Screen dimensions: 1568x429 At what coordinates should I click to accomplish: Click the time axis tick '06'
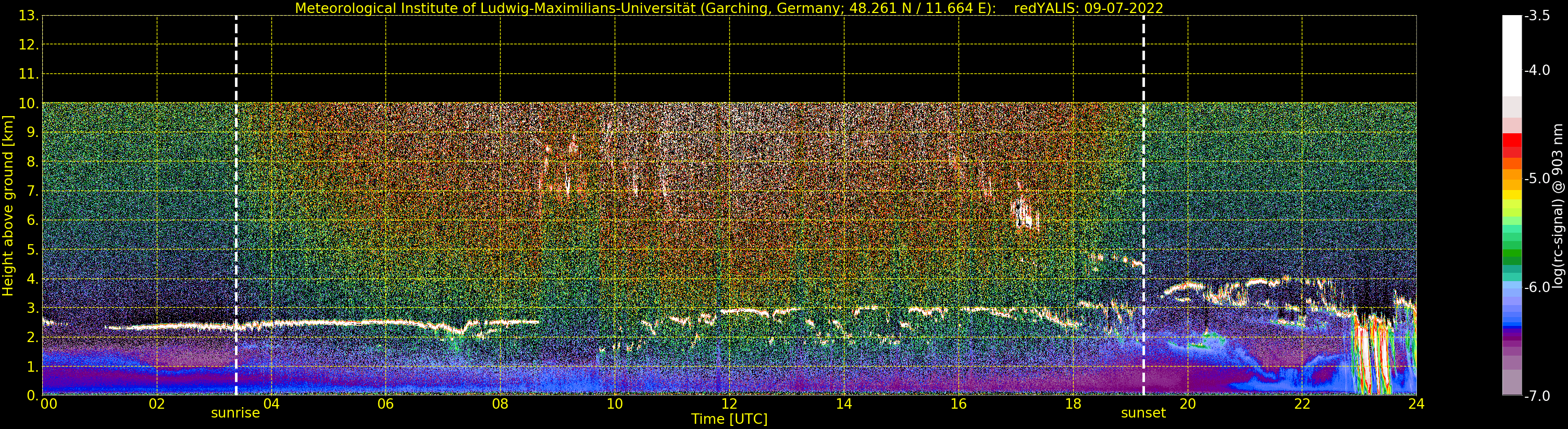coord(386,404)
